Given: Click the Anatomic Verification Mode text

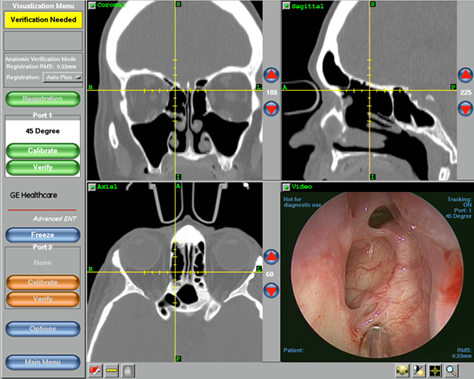Looking at the screenshot, I should click(40, 59).
